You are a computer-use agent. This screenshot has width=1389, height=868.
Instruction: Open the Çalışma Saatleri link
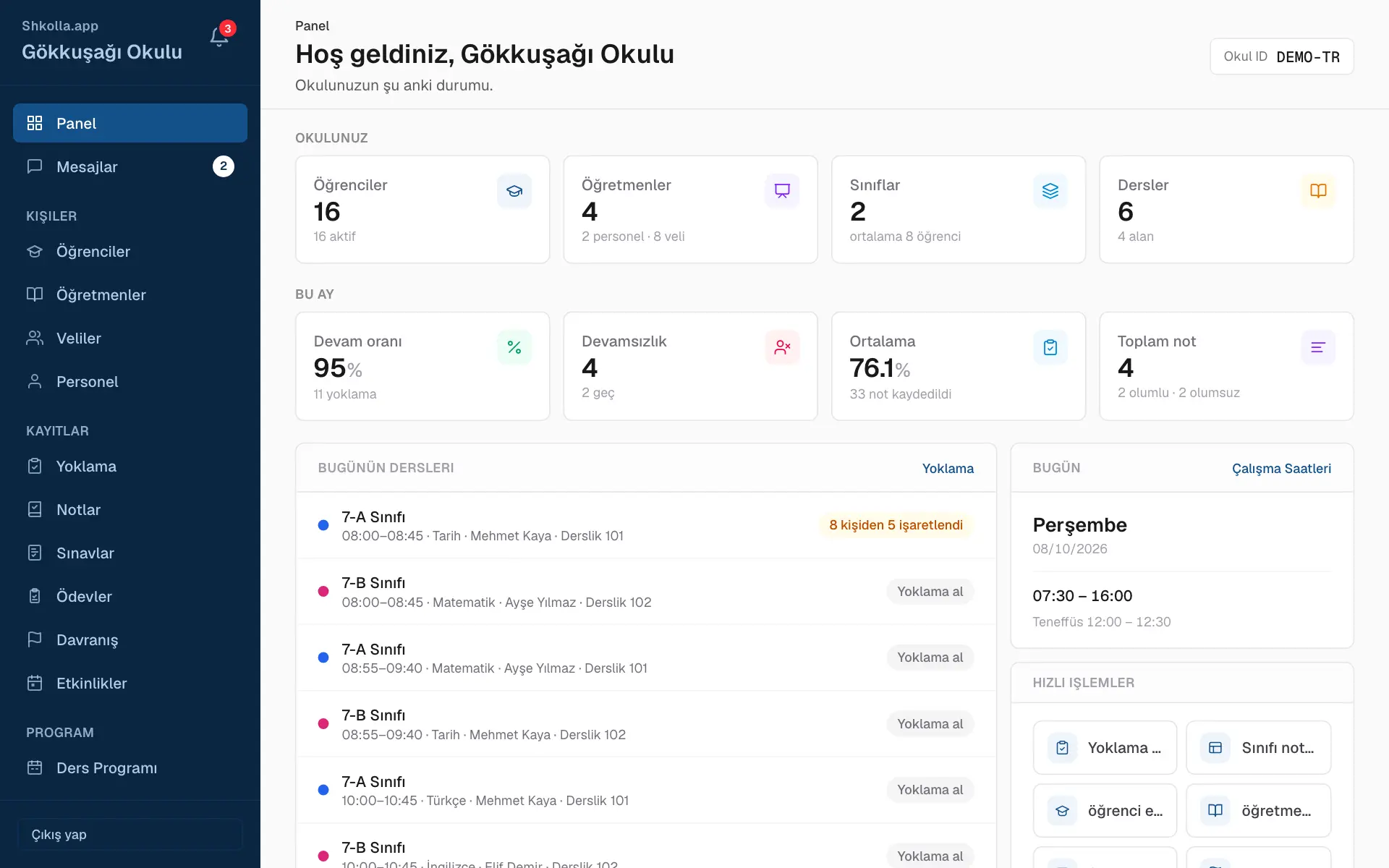point(1281,468)
